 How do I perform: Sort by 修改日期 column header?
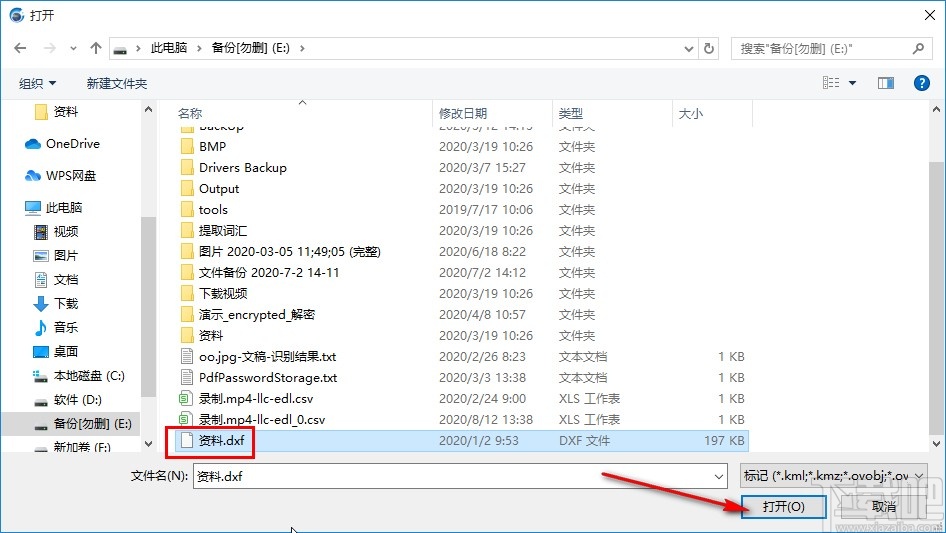click(x=463, y=113)
